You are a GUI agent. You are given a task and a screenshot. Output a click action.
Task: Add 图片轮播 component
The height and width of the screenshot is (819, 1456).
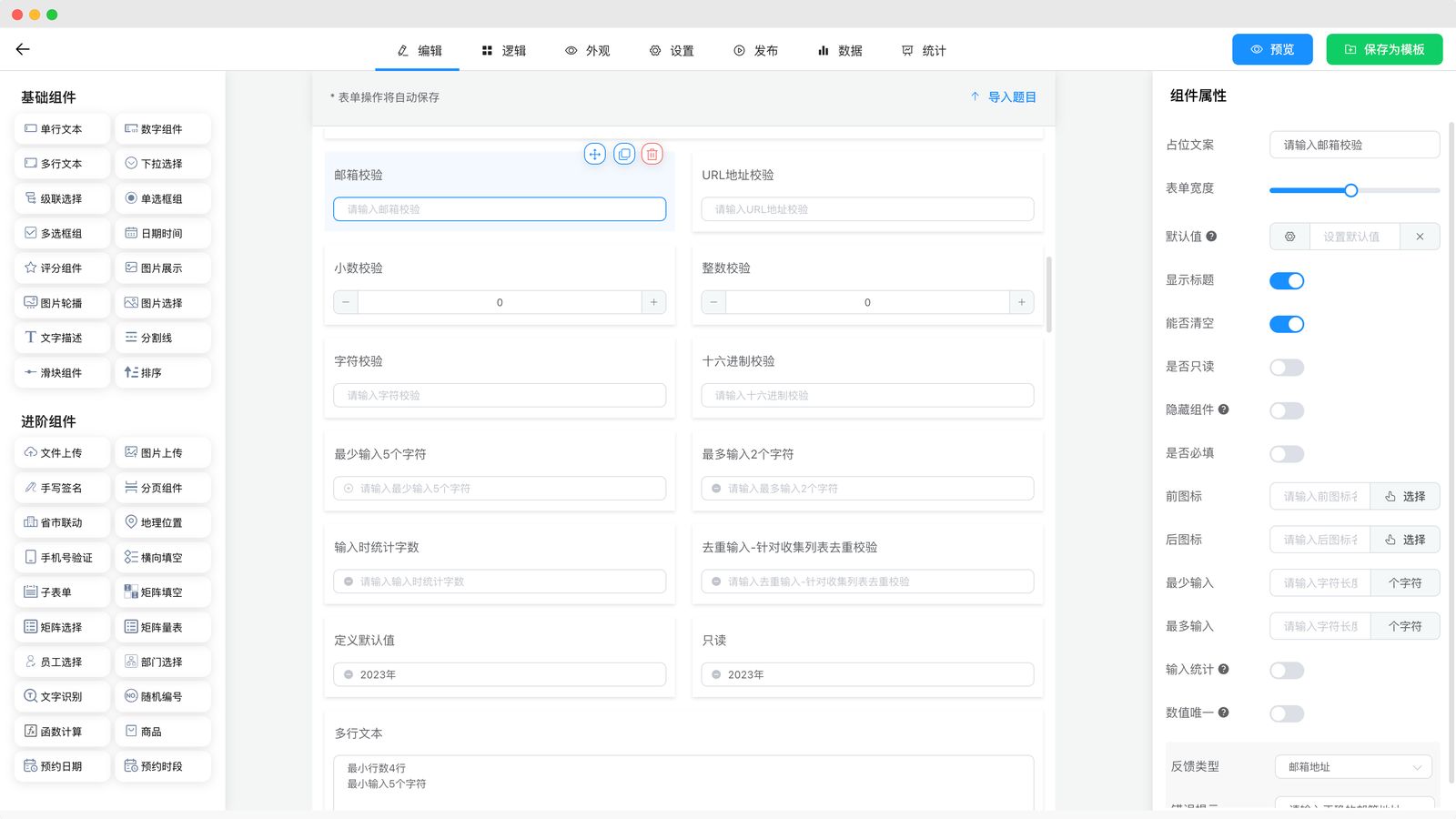[x=62, y=303]
